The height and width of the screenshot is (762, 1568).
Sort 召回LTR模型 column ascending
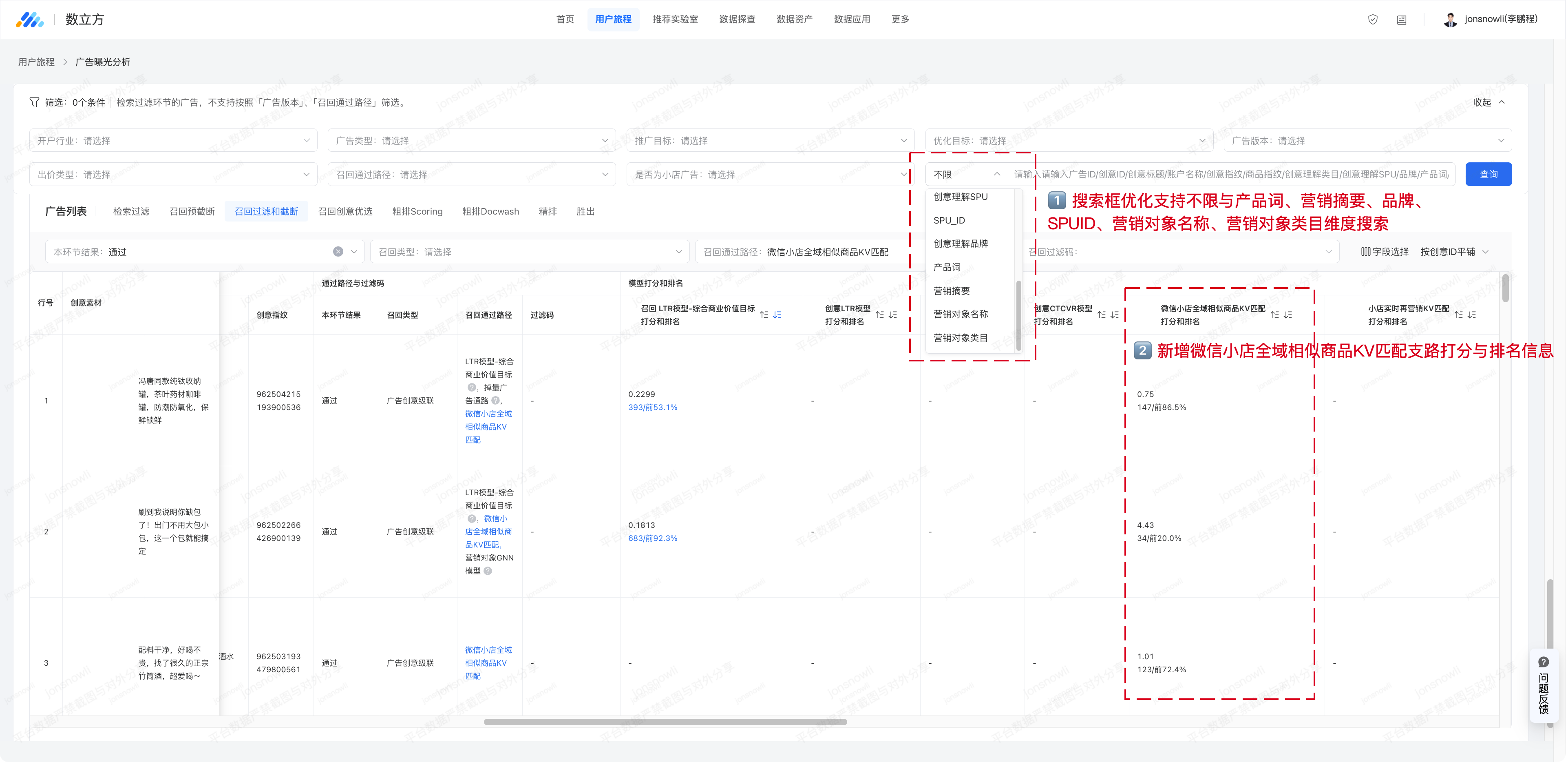(764, 315)
